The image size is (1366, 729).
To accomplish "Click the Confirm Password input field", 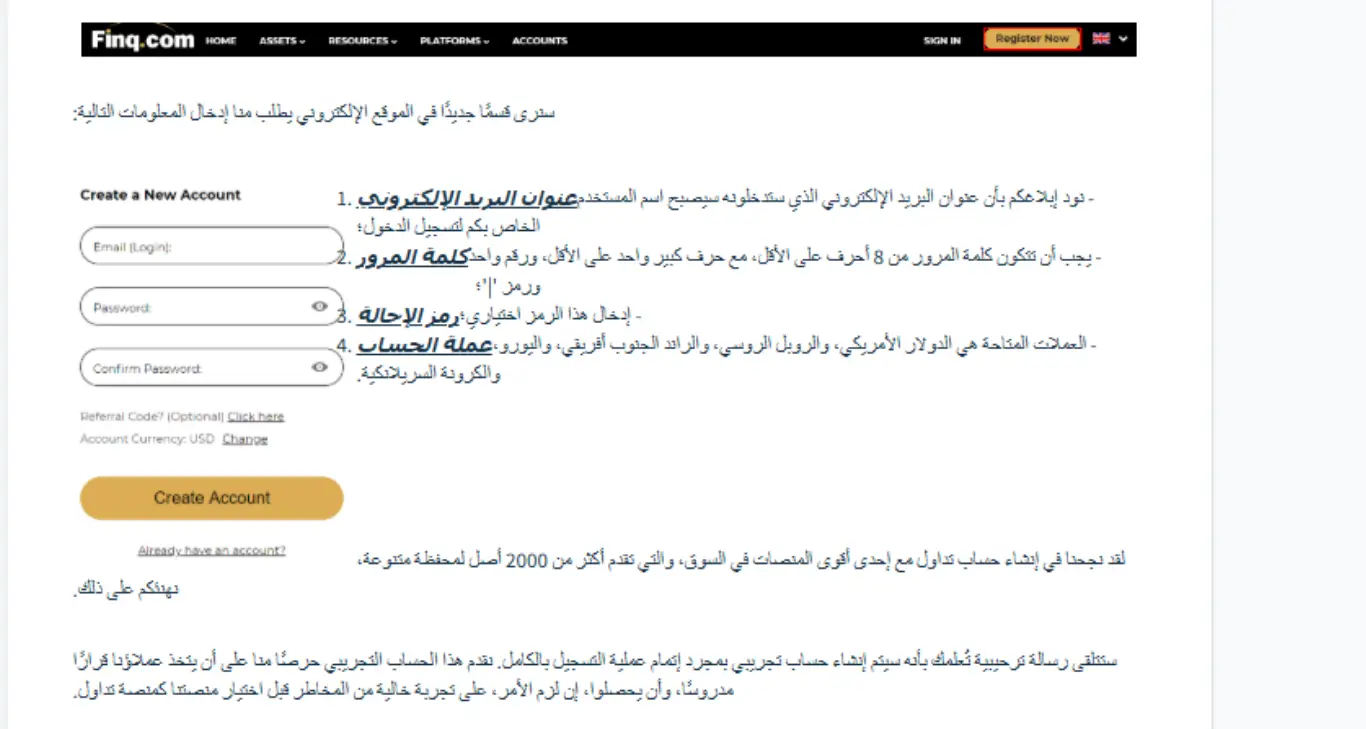I will click(211, 368).
